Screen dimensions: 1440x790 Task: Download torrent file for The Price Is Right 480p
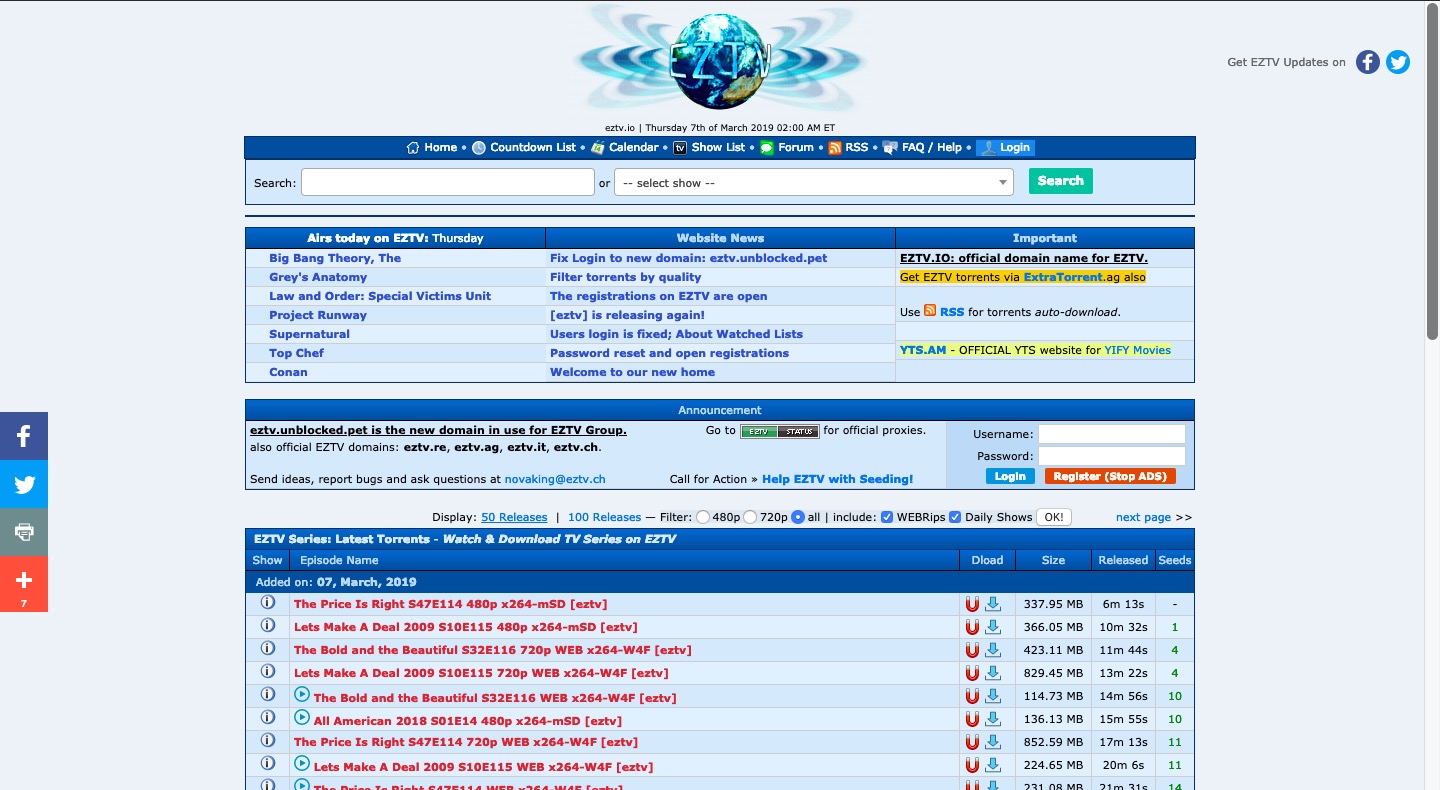993,604
